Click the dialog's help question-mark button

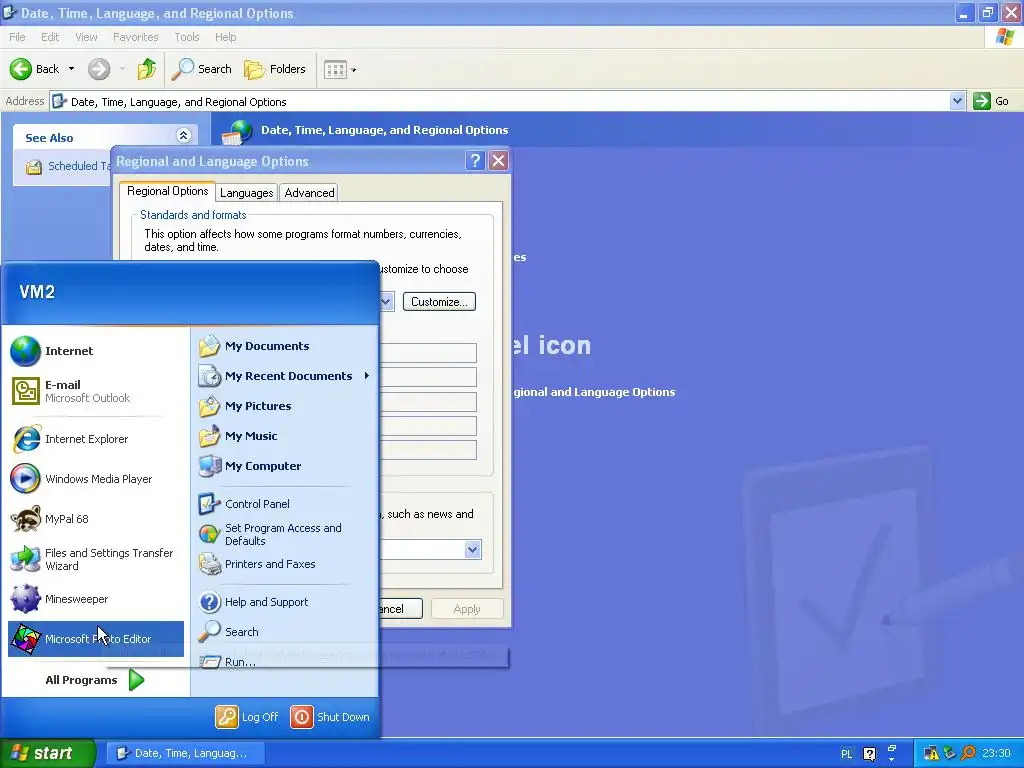pyautogui.click(x=475, y=161)
